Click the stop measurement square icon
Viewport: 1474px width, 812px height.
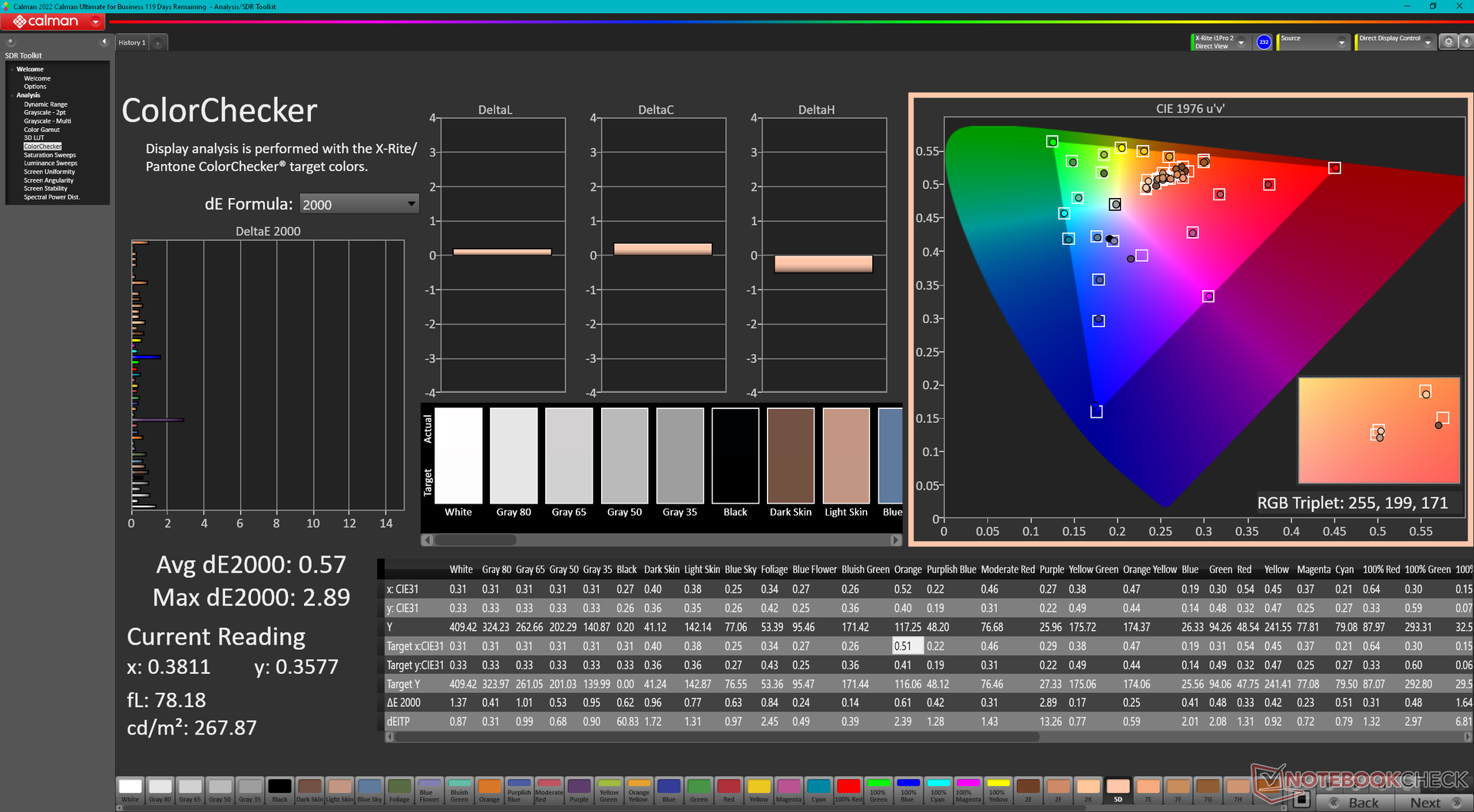tap(1300, 800)
